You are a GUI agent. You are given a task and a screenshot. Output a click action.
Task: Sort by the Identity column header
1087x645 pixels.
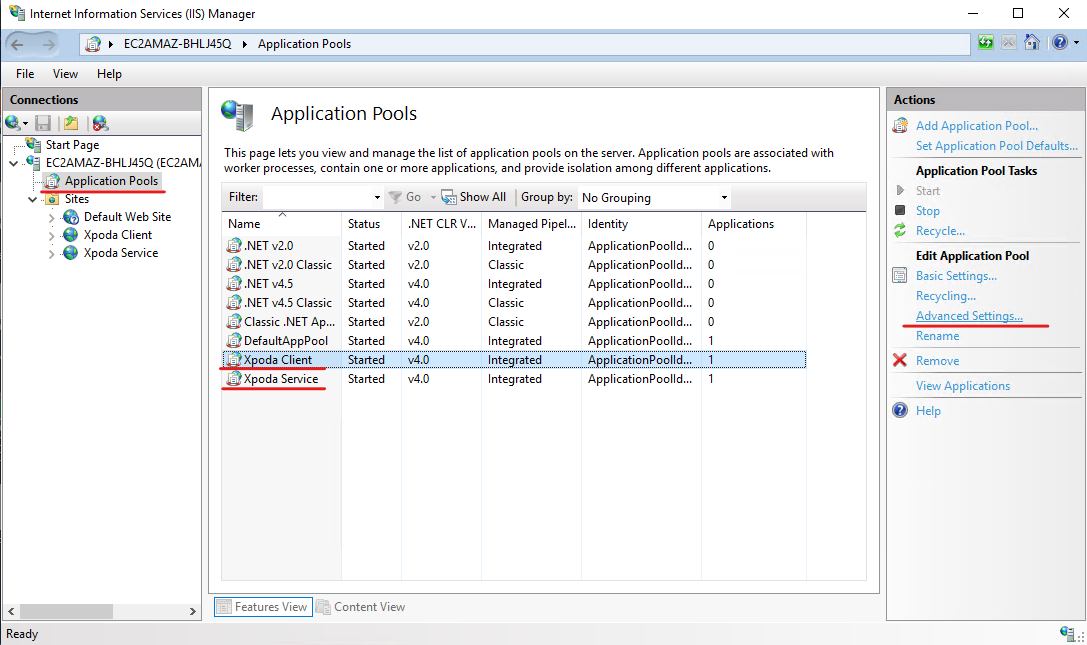coord(641,224)
